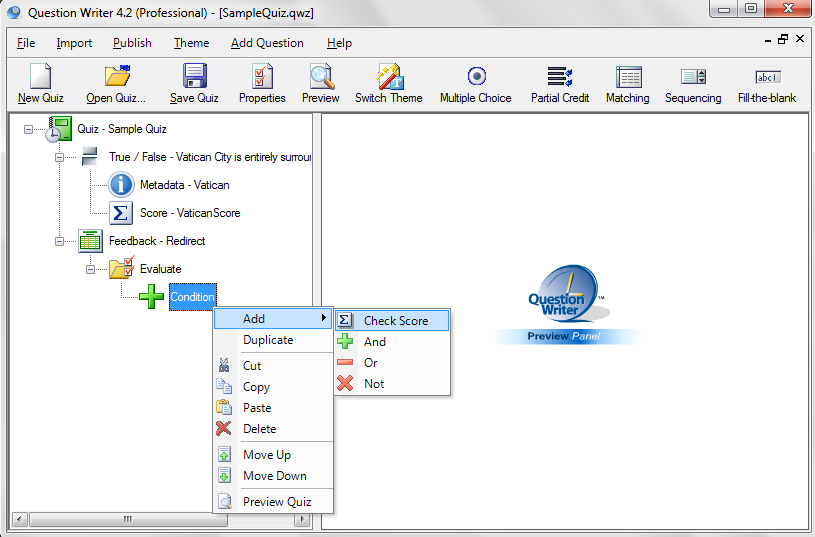Click the New Quiz toolbar icon
Image resolution: width=815 pixels, height=537 pixels.
tap(41, 76)
